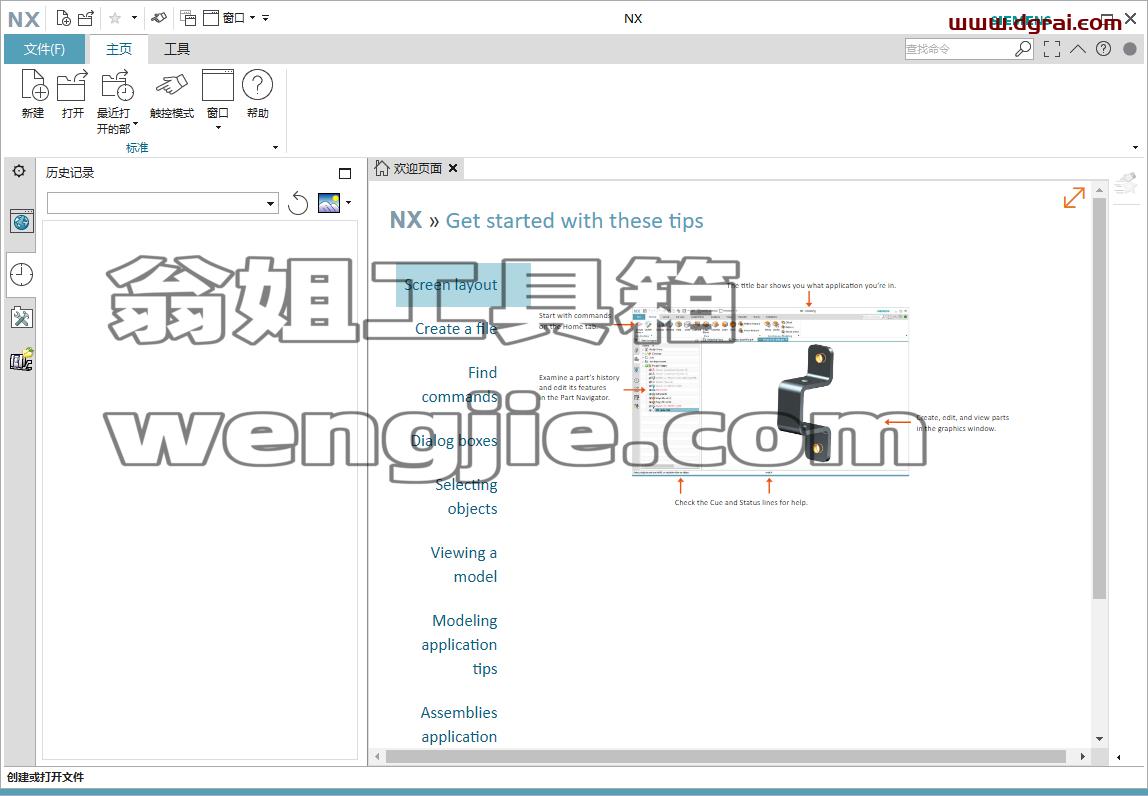This screenshot has width=1148, height=796.
Task: Open the Viewing a model tip
Action: pyautogui.click(x=463, y=565)
